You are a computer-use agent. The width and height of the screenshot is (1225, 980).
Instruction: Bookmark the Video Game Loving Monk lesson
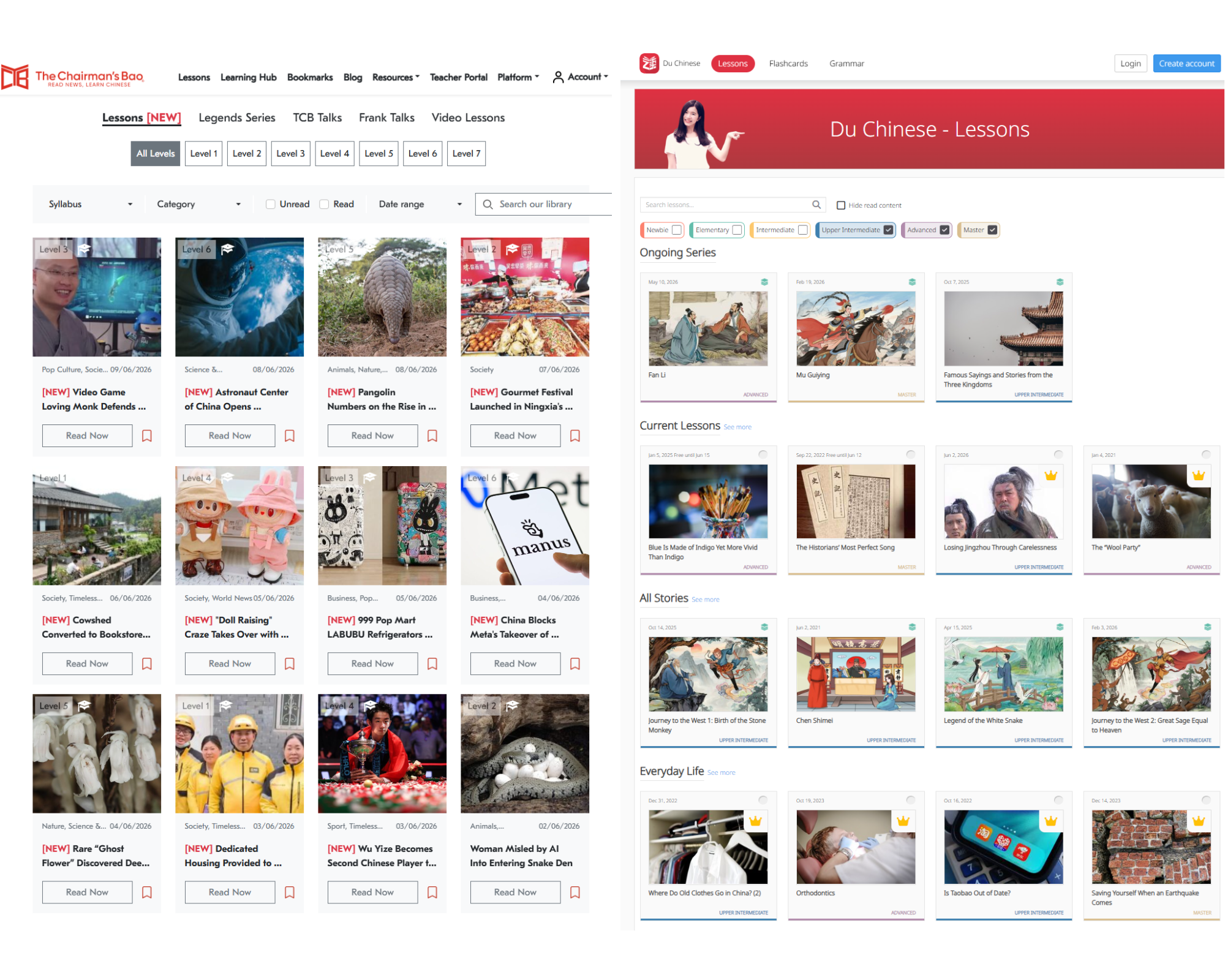point(147,435)
